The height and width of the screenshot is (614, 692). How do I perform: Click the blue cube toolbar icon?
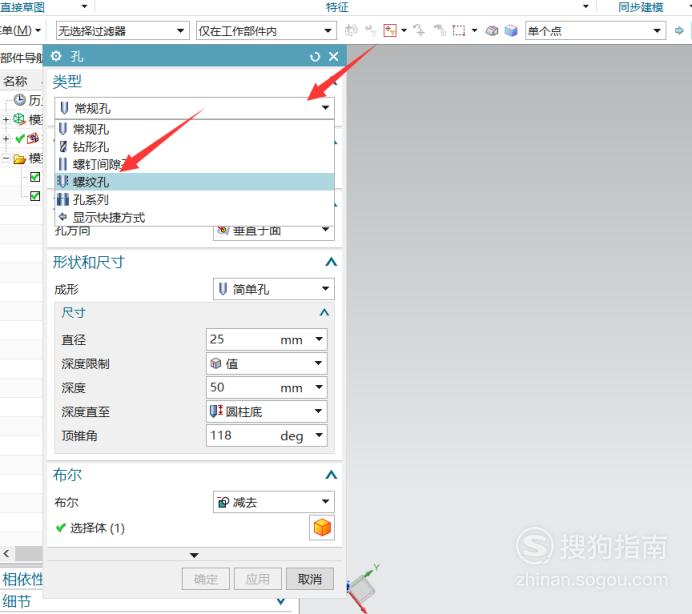click(511, 30)
